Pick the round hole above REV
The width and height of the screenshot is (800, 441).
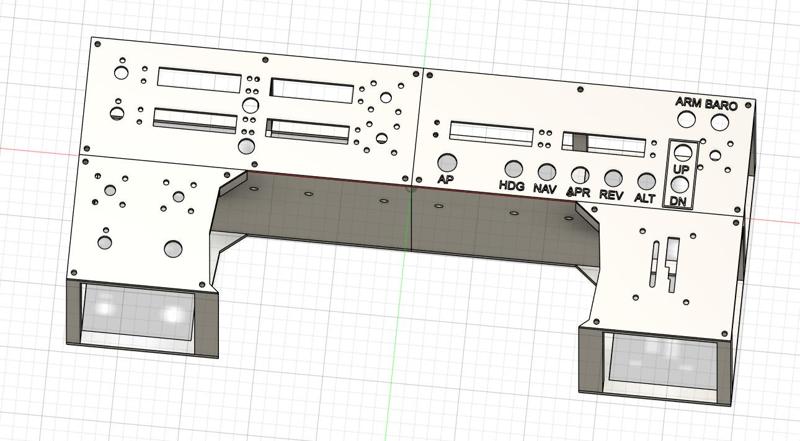613,178
